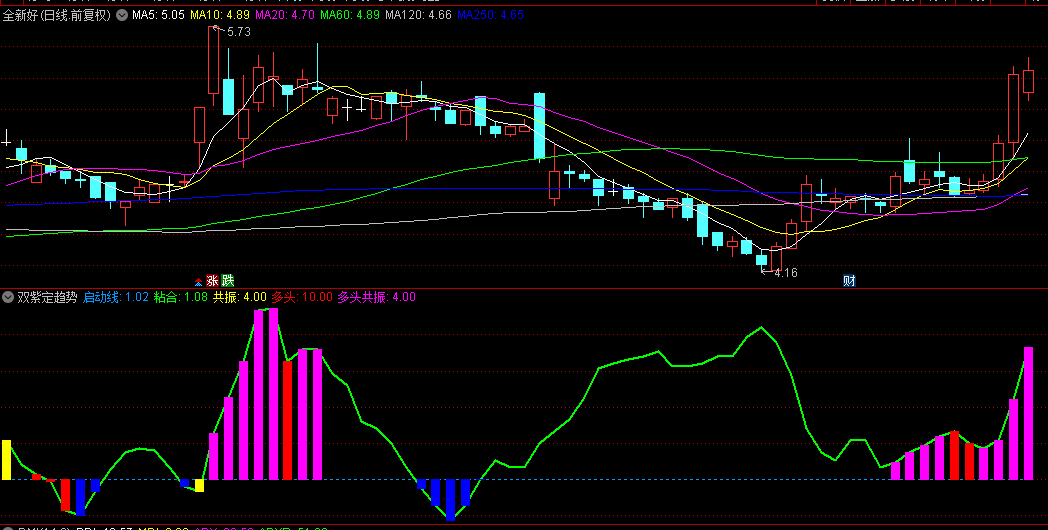Click the 5.73 high price annotation
This screenshot has width=1048, height=530.
239,31
